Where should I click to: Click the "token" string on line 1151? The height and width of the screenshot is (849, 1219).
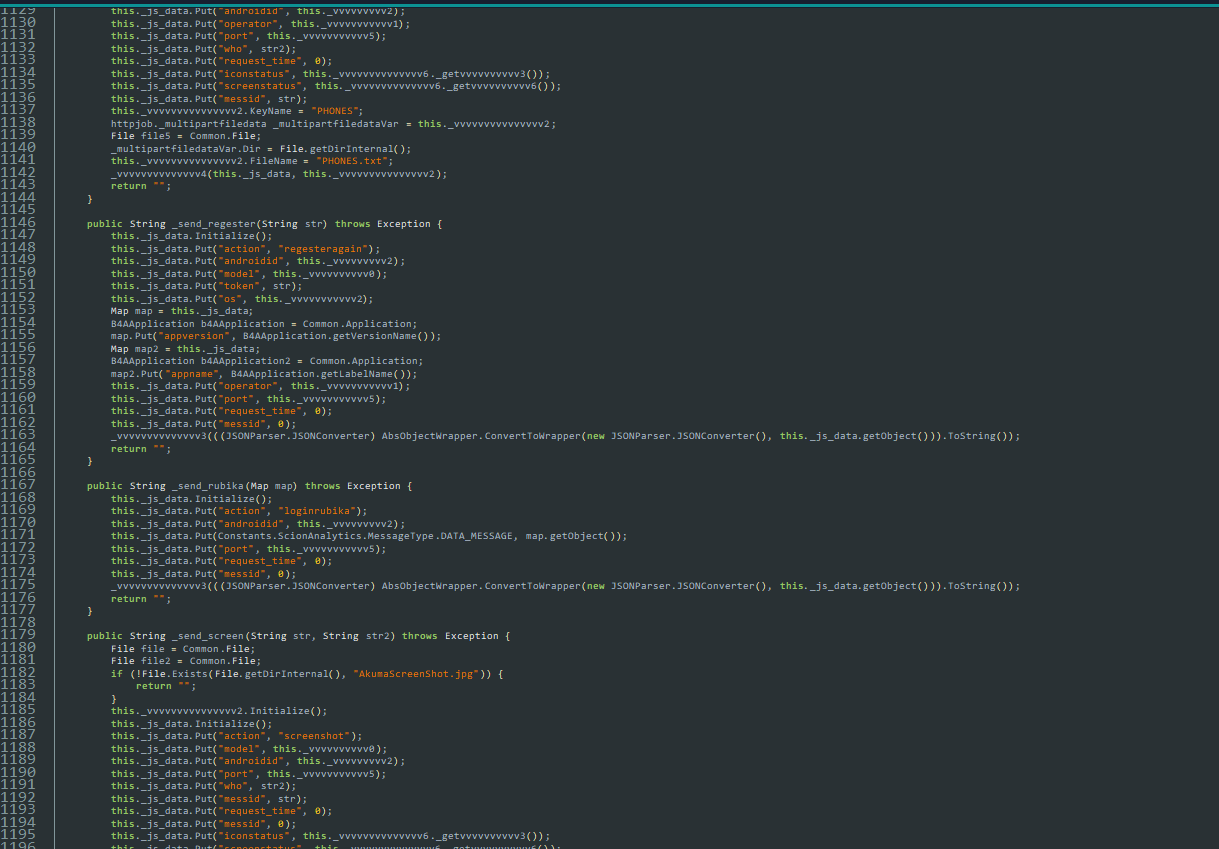(239, 286)
